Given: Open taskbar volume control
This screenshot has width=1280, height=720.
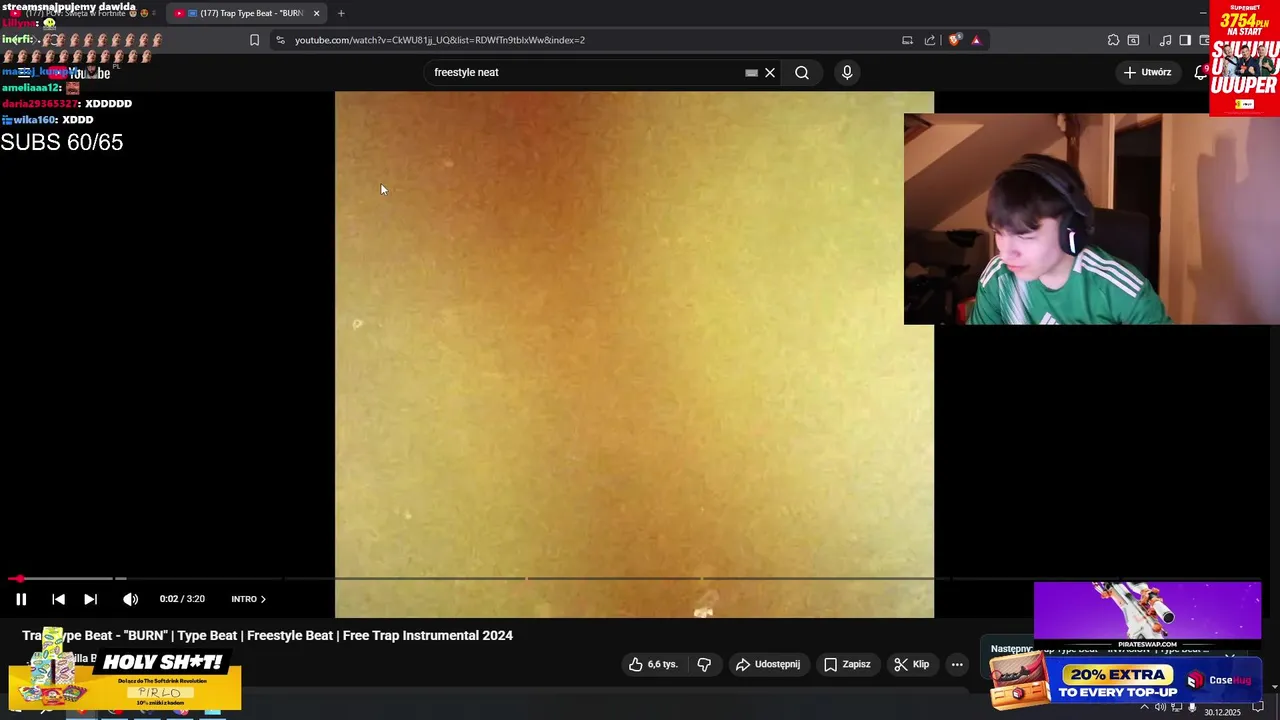Looking at the screenshot, I should click(x=1161, y=707).
